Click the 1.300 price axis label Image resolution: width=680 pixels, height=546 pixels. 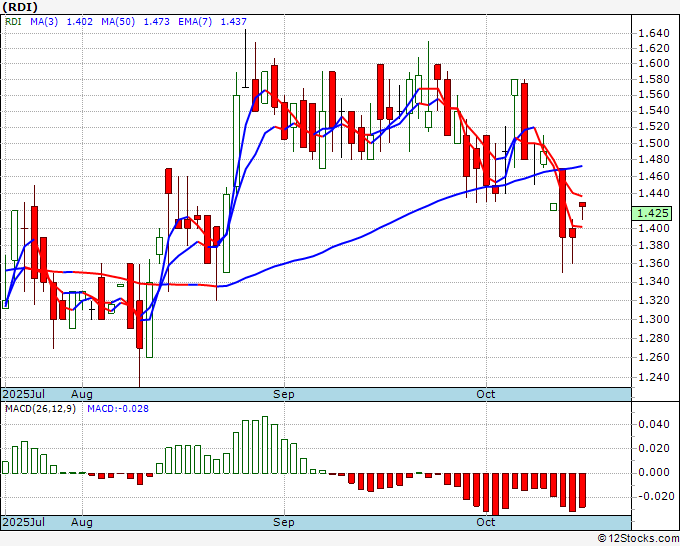point(654,319)
